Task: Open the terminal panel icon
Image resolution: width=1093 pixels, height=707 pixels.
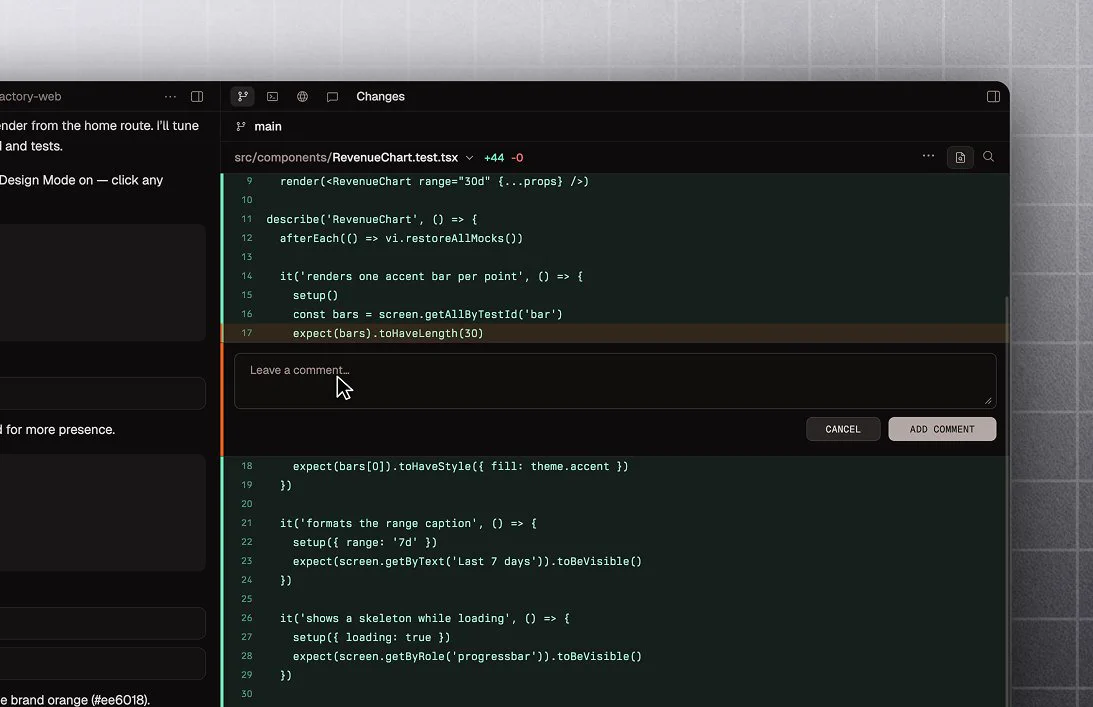Action: pyautogui.click(x=273, y=96)
